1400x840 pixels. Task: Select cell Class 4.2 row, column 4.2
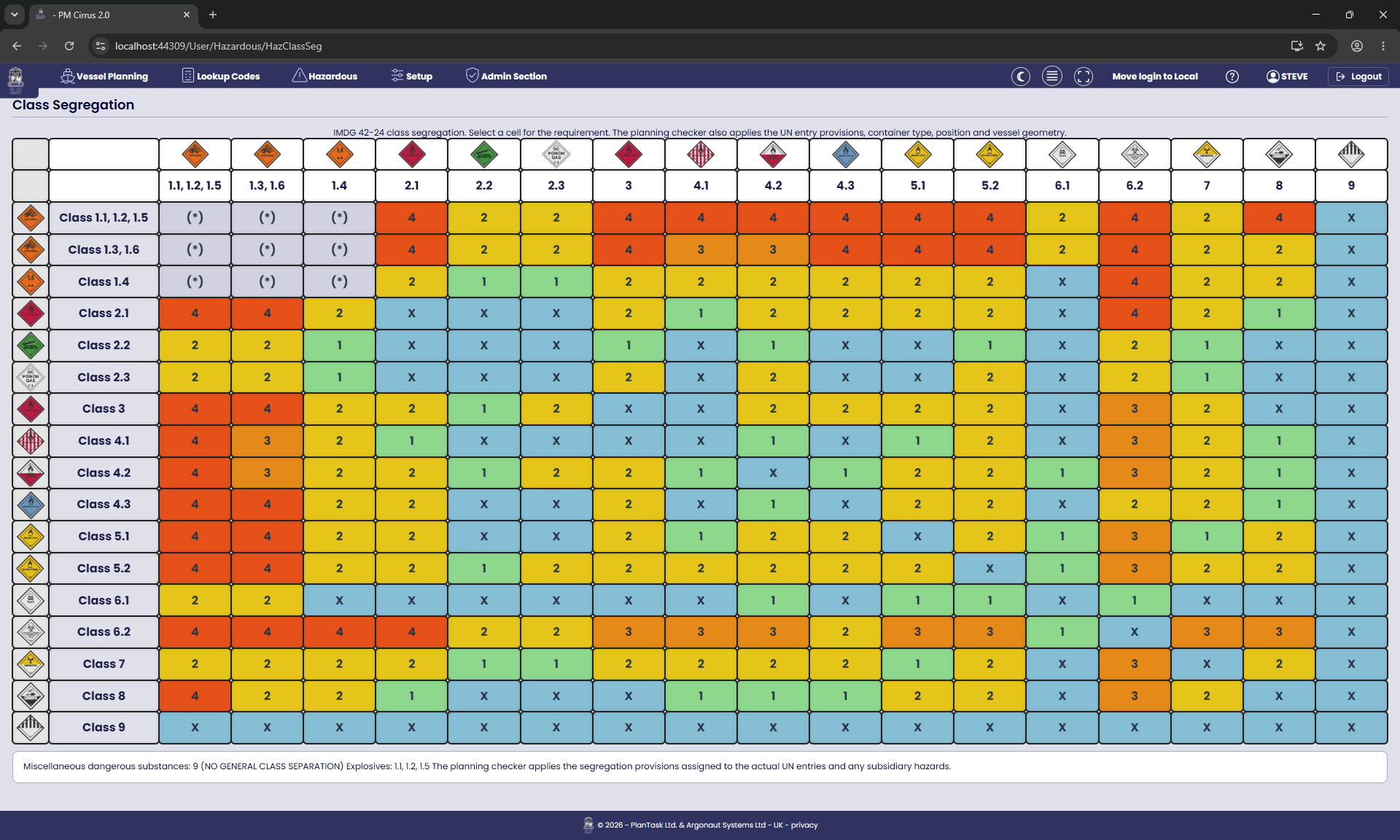click(x=773, y=472)
